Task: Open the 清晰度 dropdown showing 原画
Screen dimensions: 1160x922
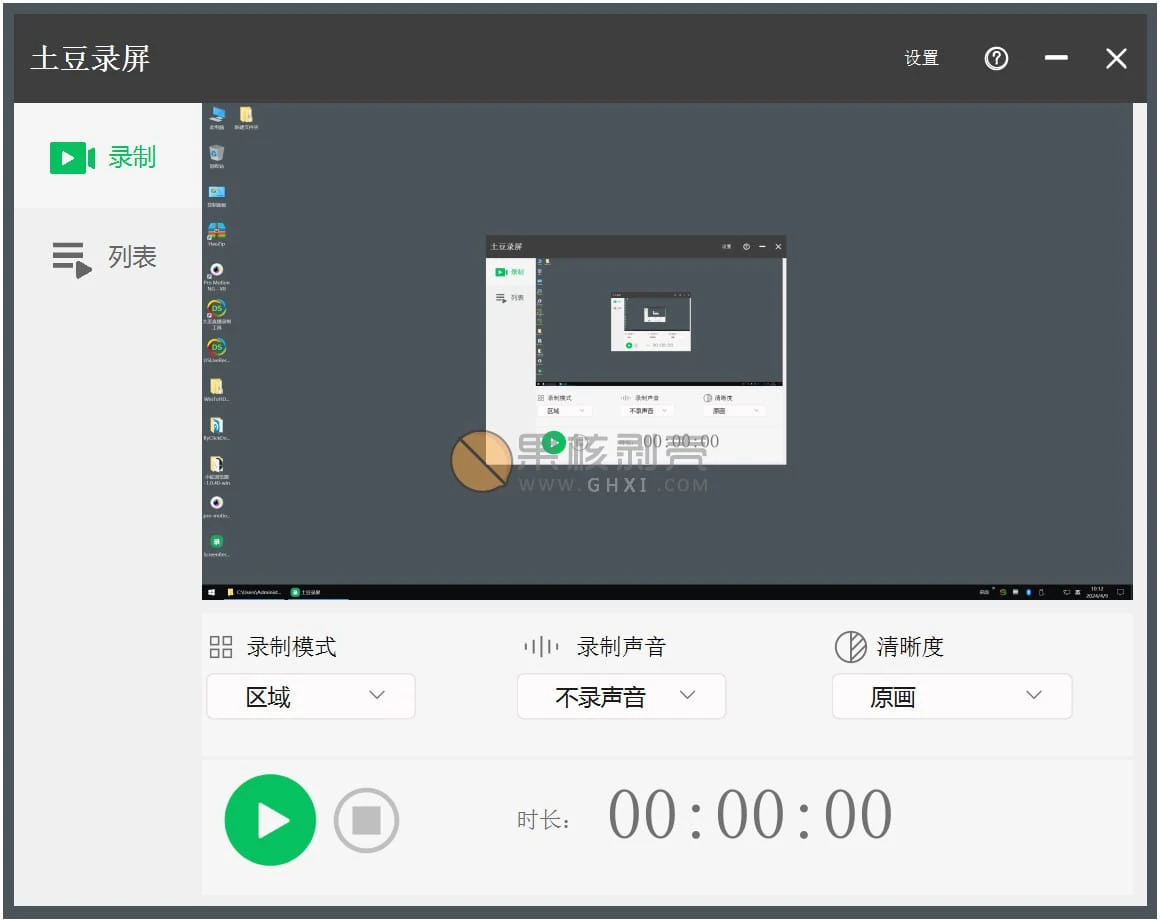Action: 951,696
